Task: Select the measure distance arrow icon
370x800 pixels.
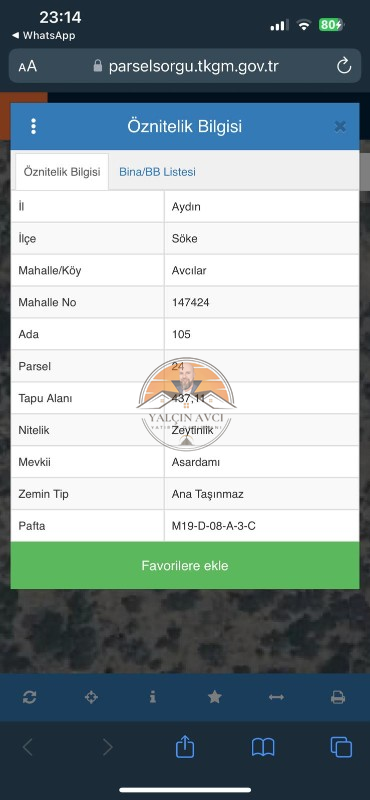Action: tap(276, 697)
